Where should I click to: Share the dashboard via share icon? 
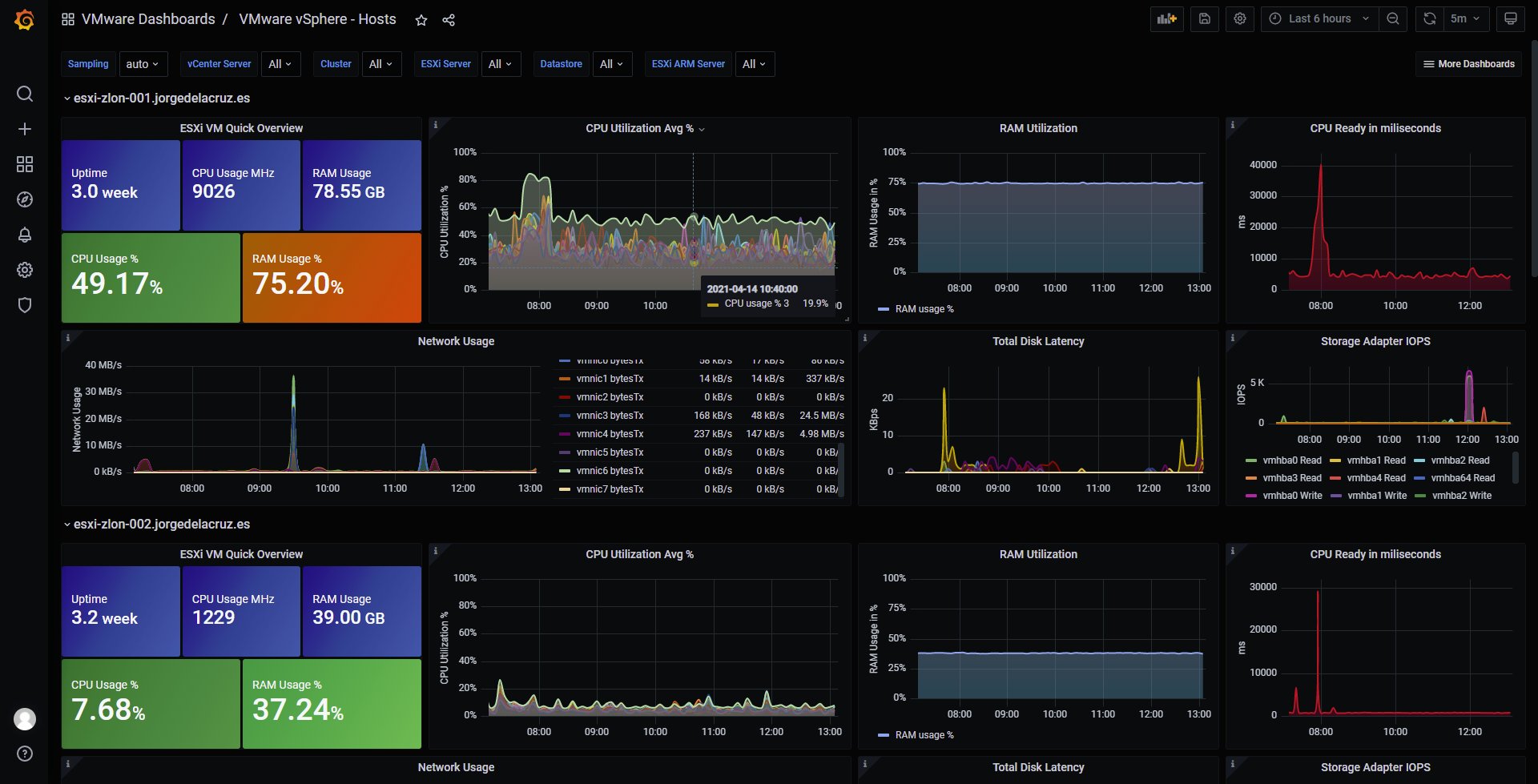pos(449,20)
